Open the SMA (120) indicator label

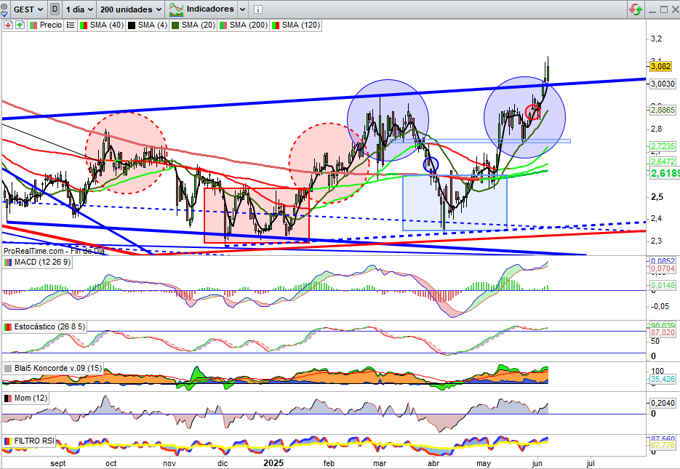[x=301, y=25]
